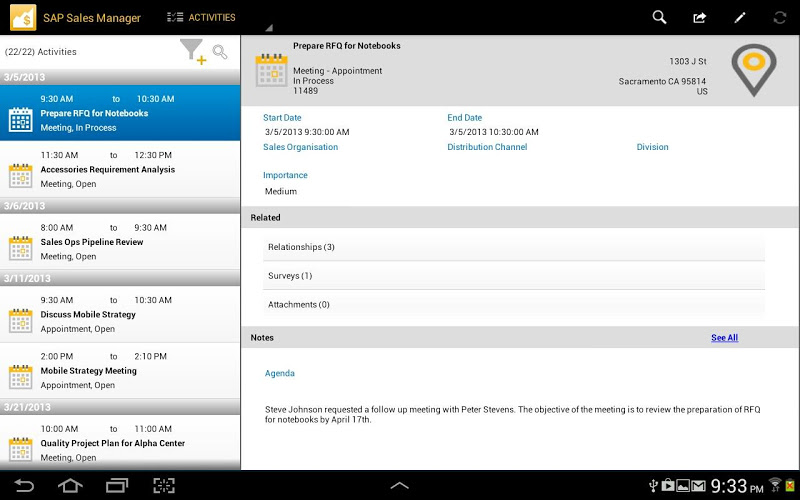Click the Agenda note title

280,373
